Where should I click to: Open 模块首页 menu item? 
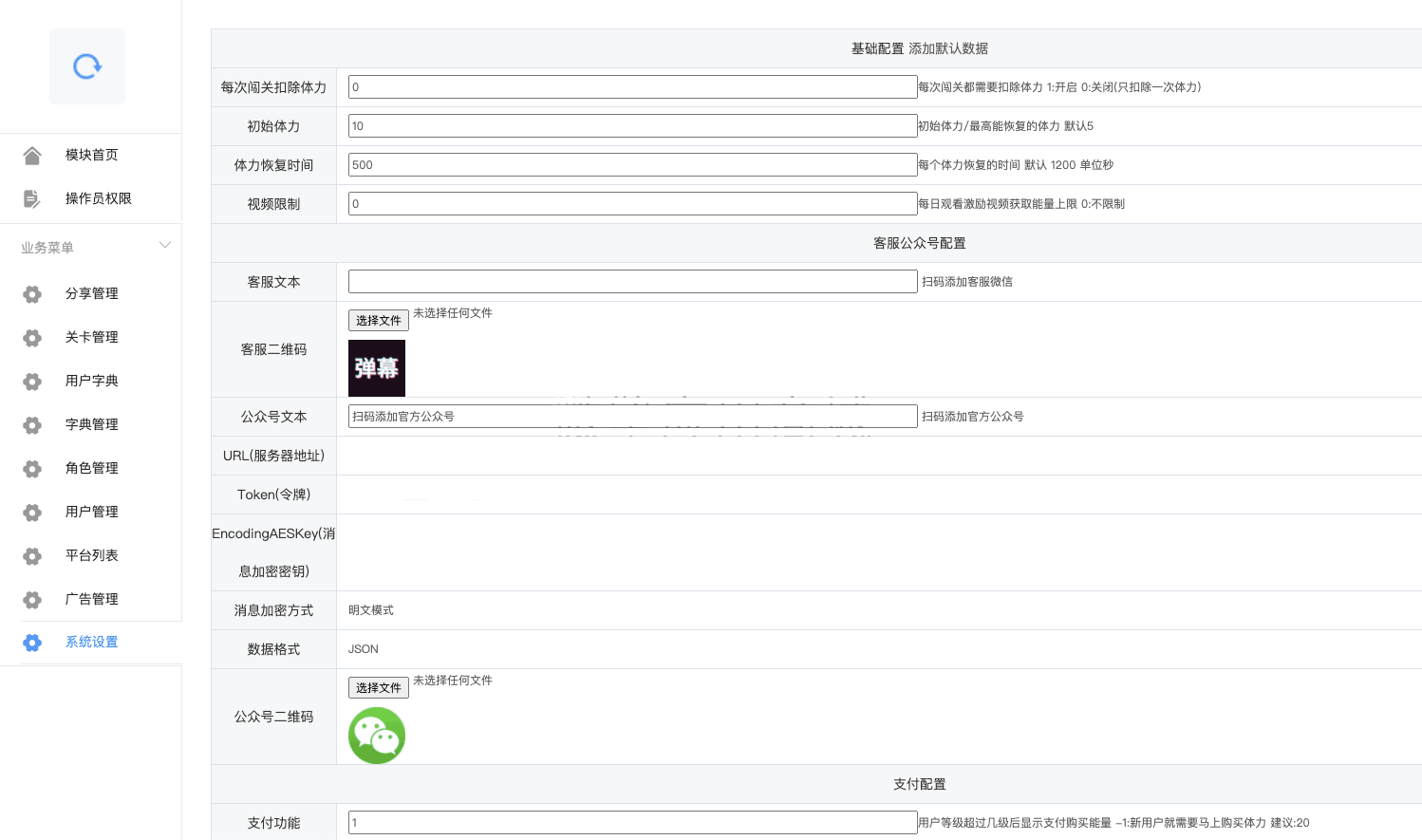point(91,155)
